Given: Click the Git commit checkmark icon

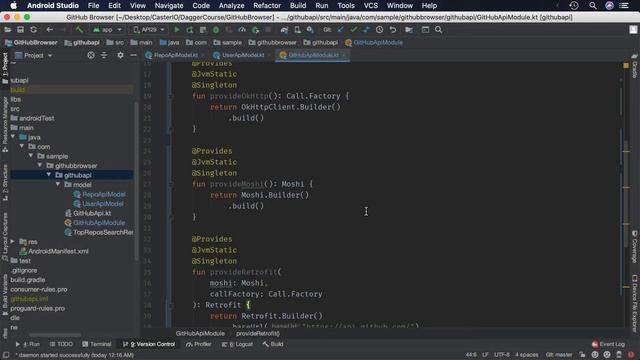Looking at the screenshot, I should point(353,30).
